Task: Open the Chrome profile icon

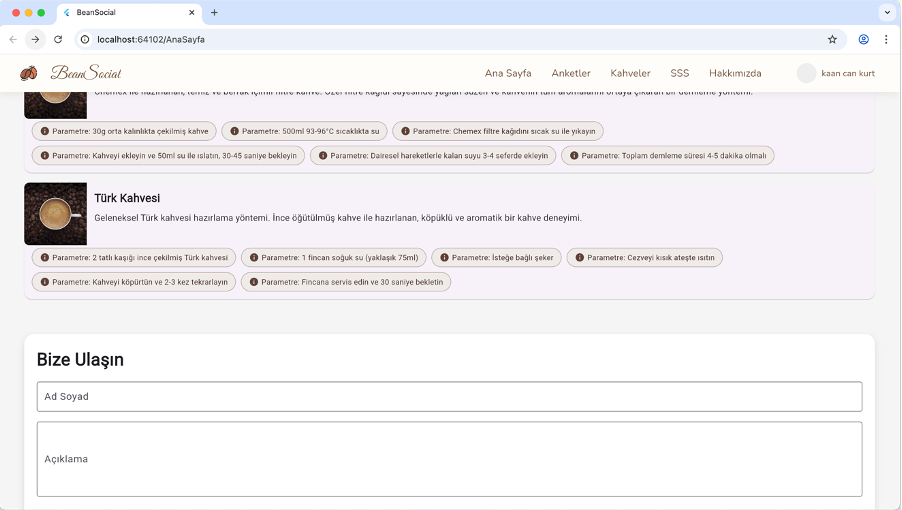Action: coord(863,39)
